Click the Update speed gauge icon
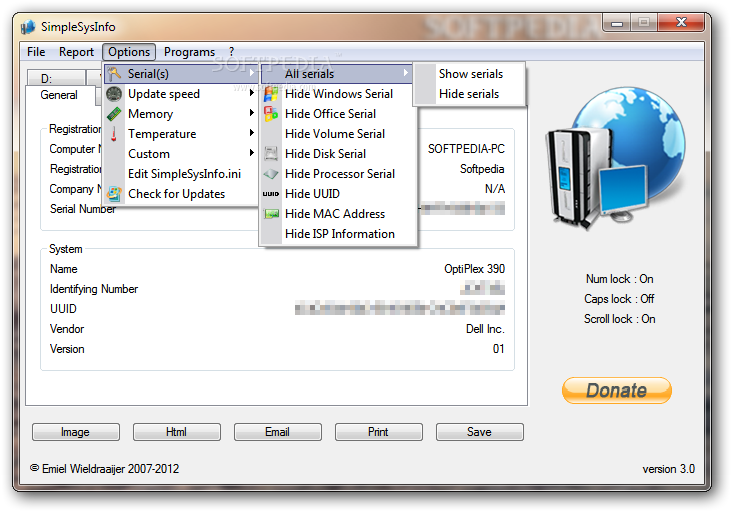 (114, 94)
